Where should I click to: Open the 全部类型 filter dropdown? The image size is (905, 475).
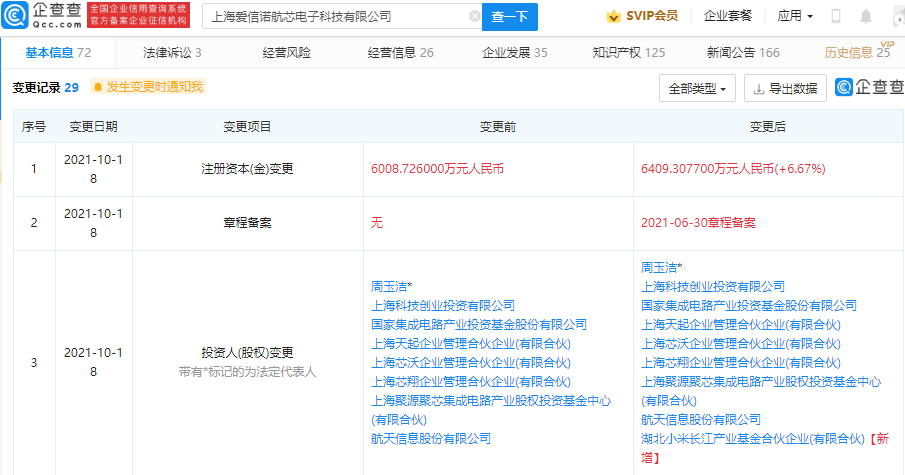[x=697, y=88]
